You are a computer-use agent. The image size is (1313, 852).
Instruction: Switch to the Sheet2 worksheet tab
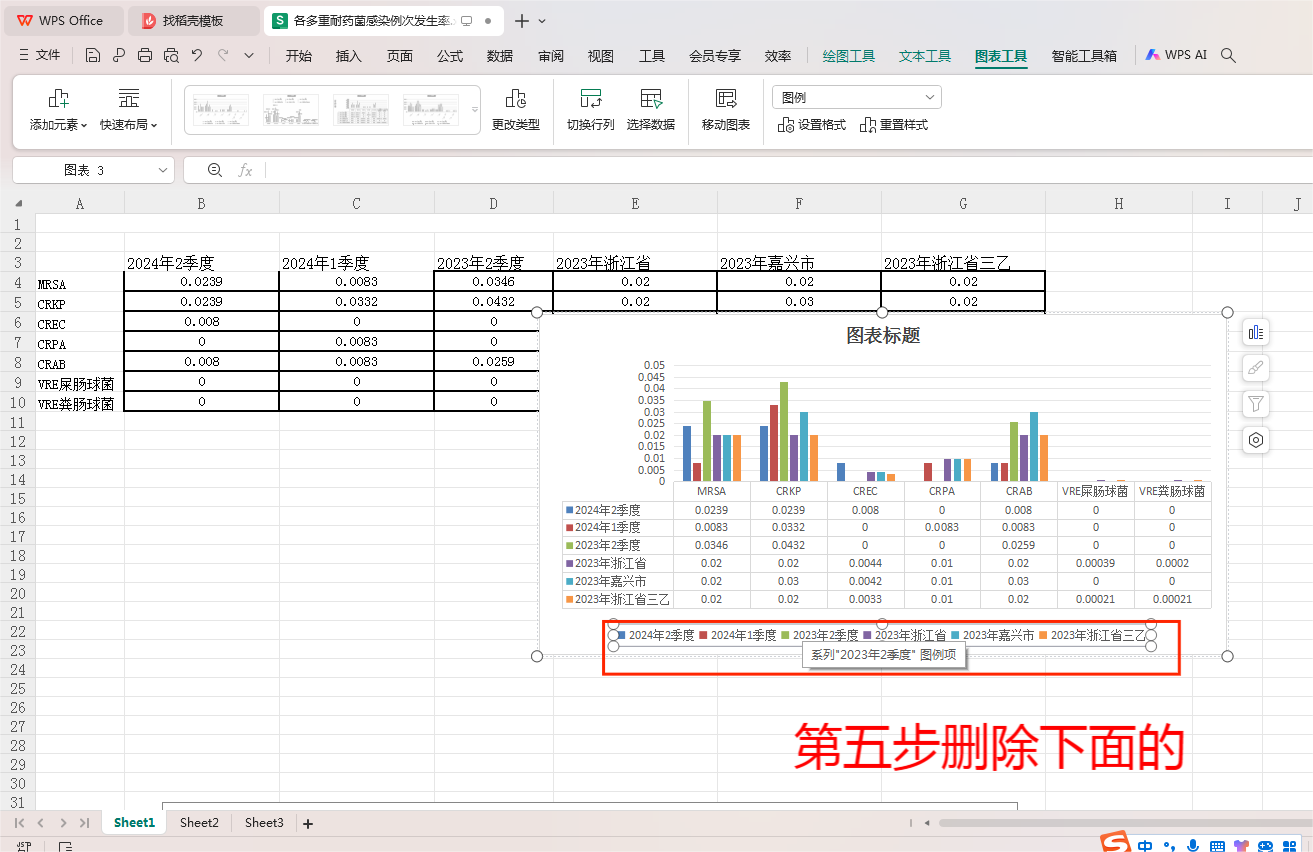198,822
